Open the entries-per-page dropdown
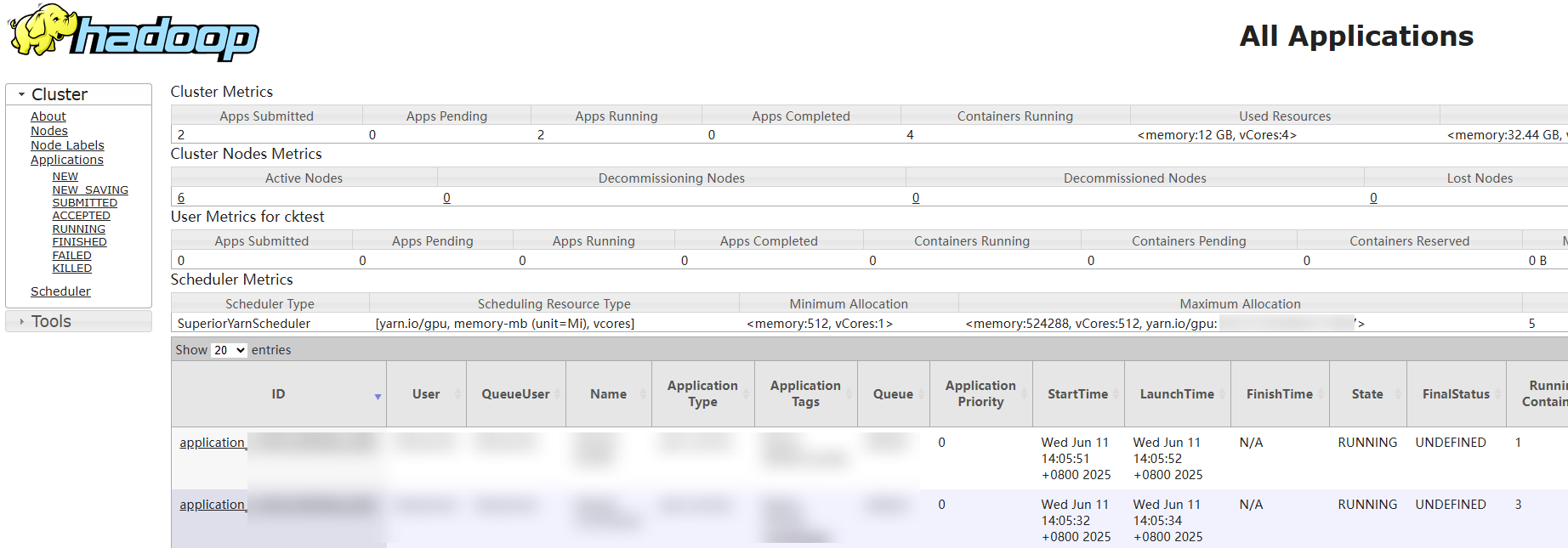The image size is (1568, 548). 229,350
